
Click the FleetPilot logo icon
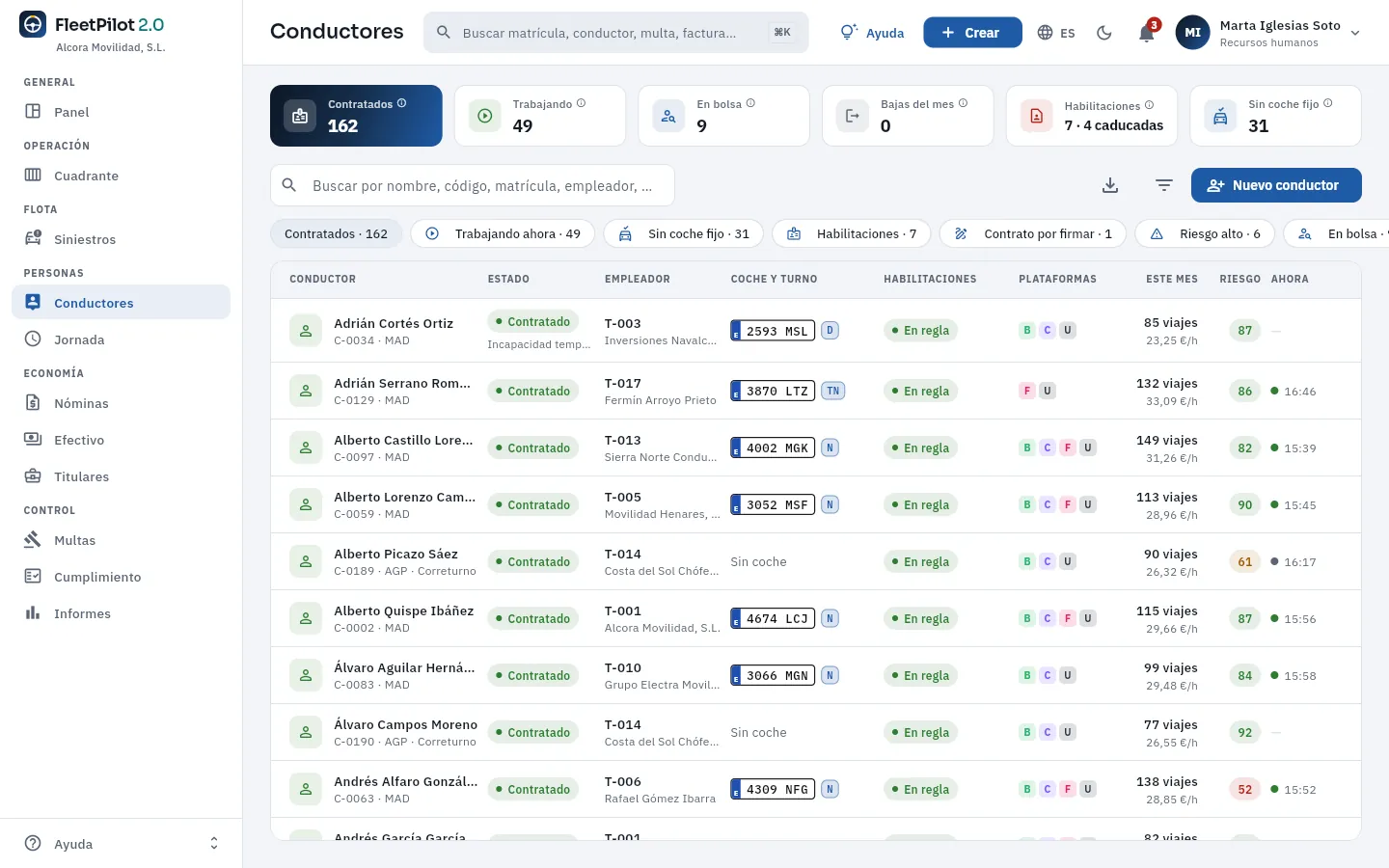[33, 25]
